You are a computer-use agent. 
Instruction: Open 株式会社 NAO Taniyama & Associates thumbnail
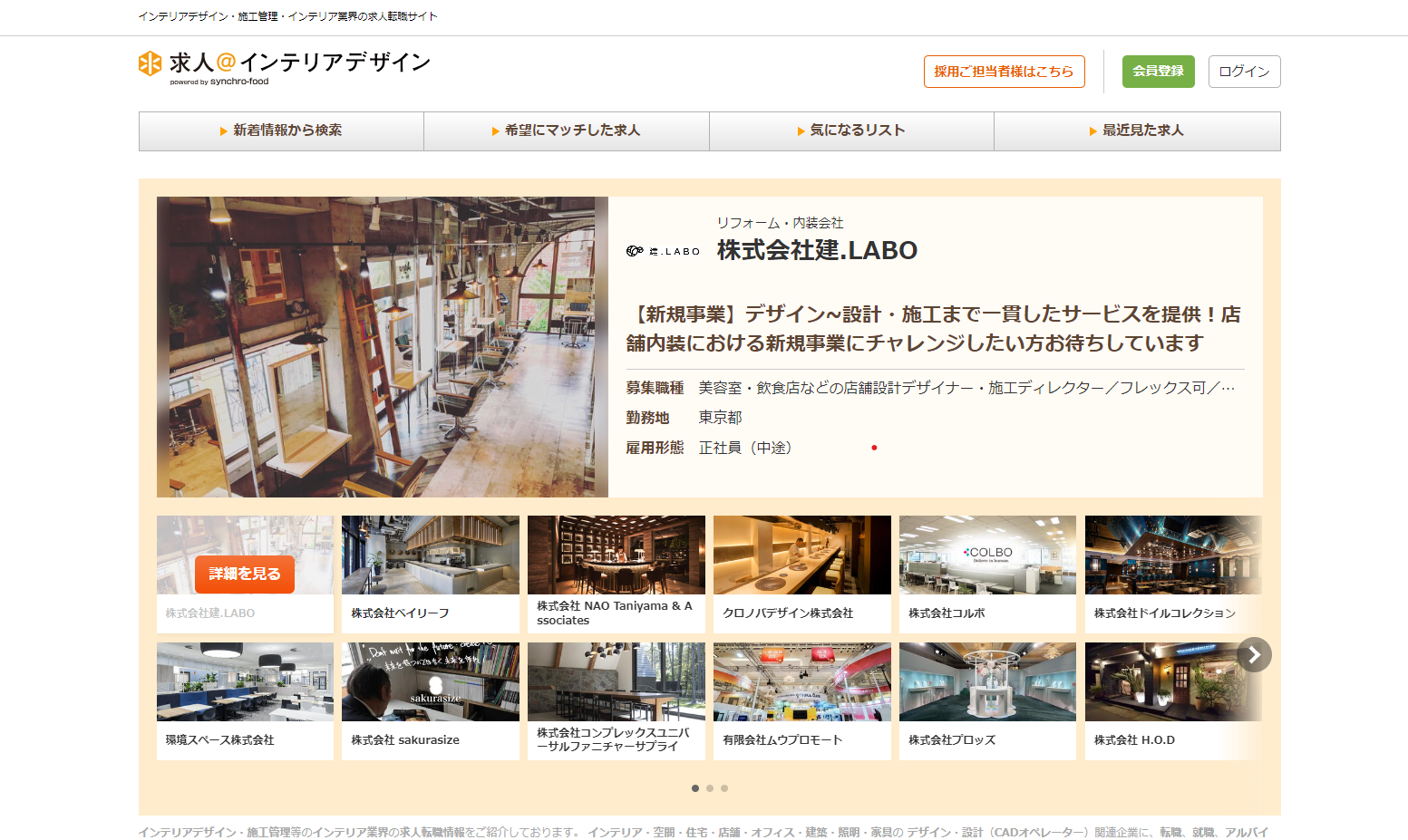click(x=617, y=555)
